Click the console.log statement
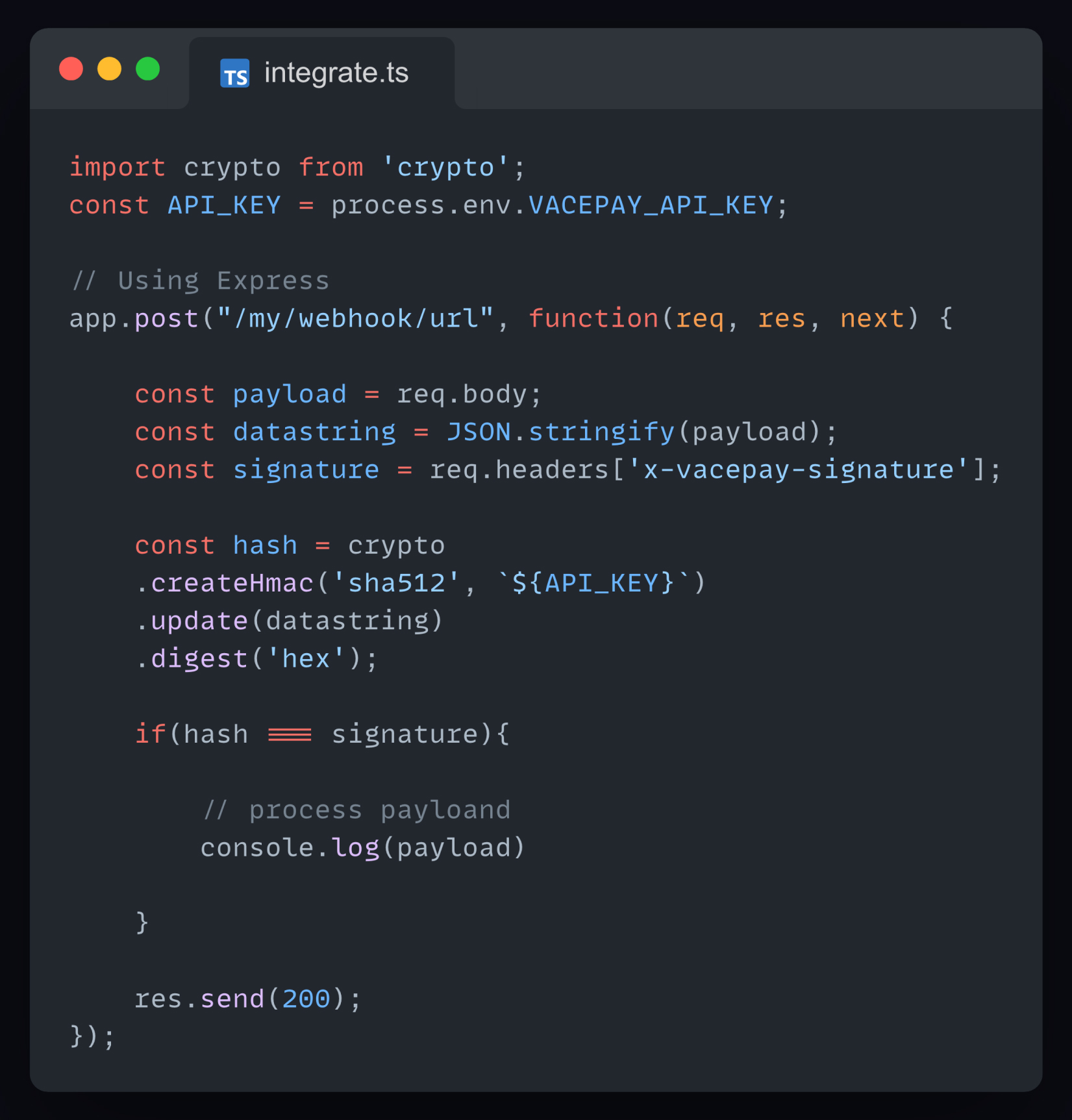Screen dimensions: 1072x1120 pos(362,848)
